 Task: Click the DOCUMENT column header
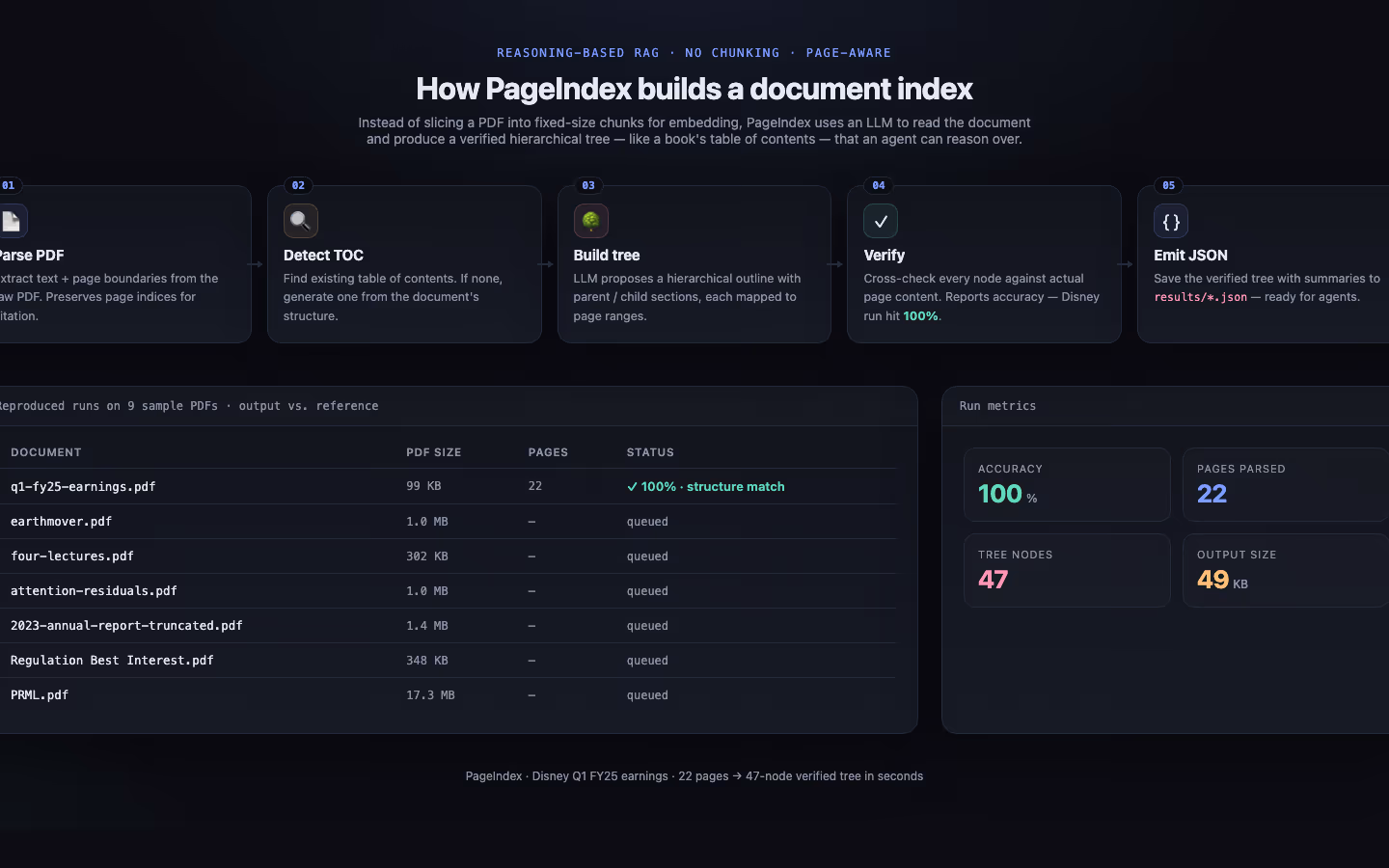[46, 452]
